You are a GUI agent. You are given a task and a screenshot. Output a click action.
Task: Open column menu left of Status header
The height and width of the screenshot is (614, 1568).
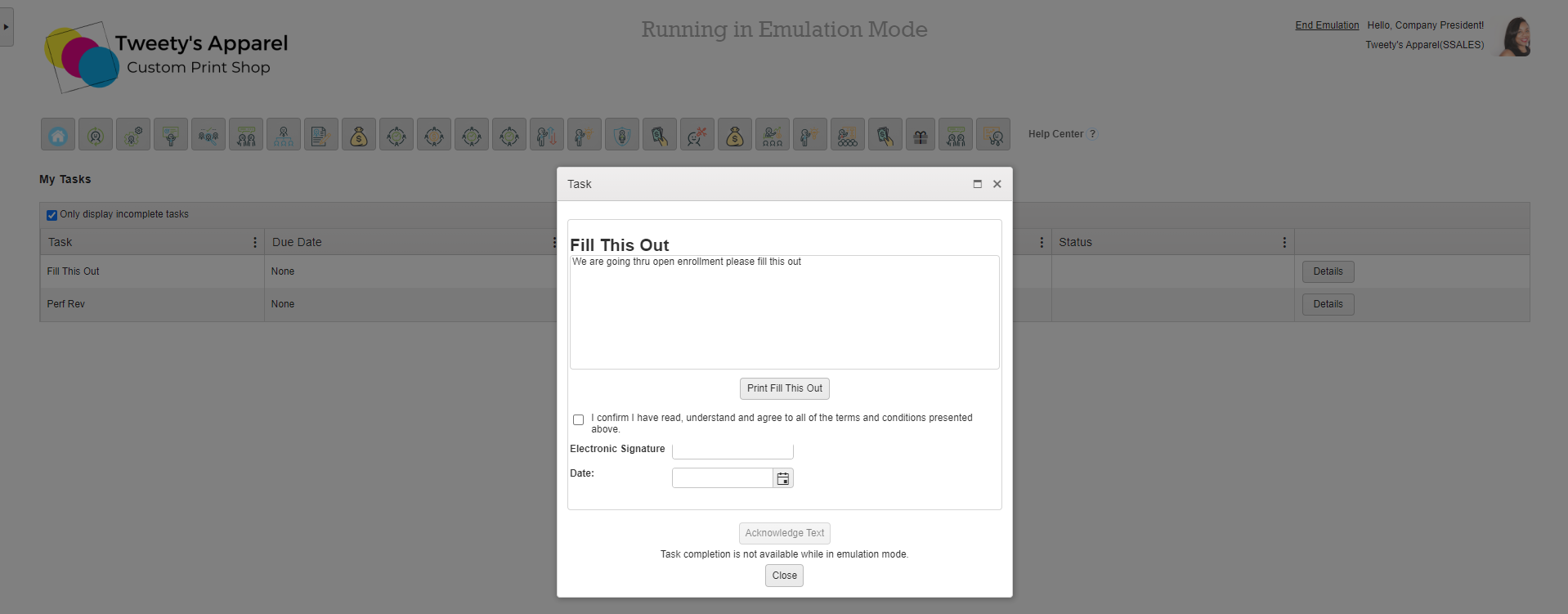(x=1042, y=243)
